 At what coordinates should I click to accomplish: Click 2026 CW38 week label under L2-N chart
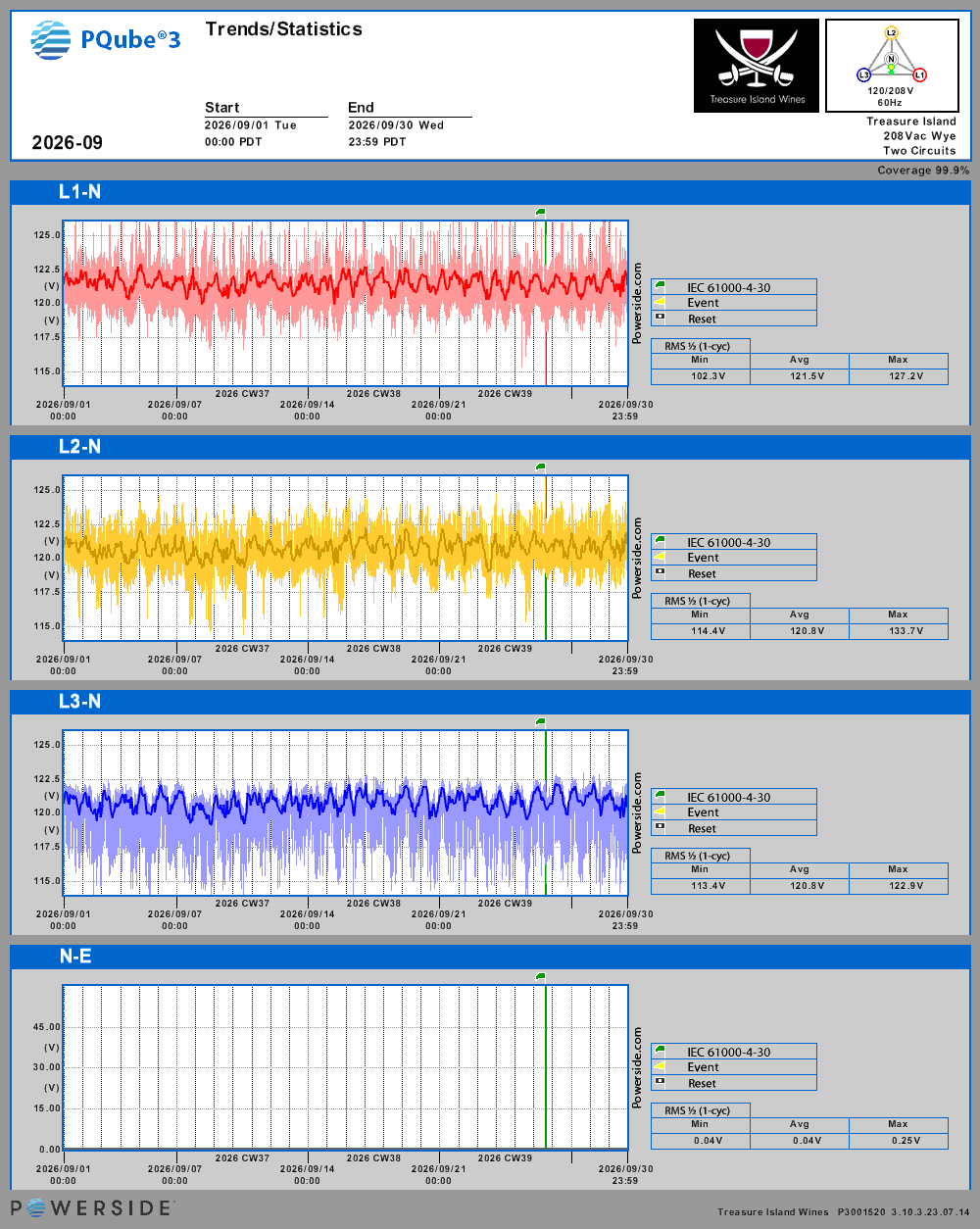pyautogui.click(x=373, y=649)
